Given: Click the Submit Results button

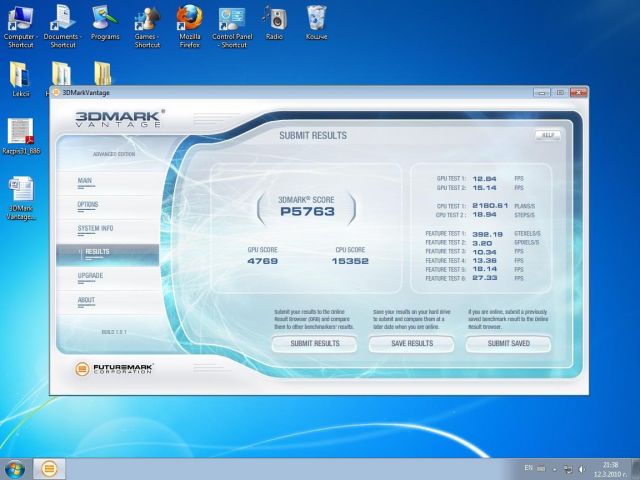Looking at the screenshot, I should [315, 344].
